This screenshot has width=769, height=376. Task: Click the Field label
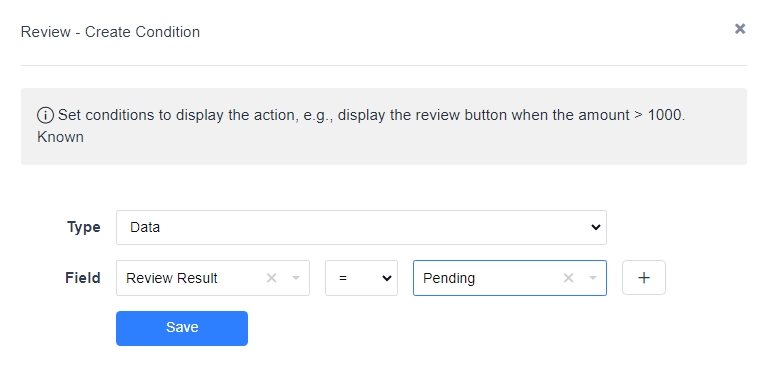[x=83, y=278]
